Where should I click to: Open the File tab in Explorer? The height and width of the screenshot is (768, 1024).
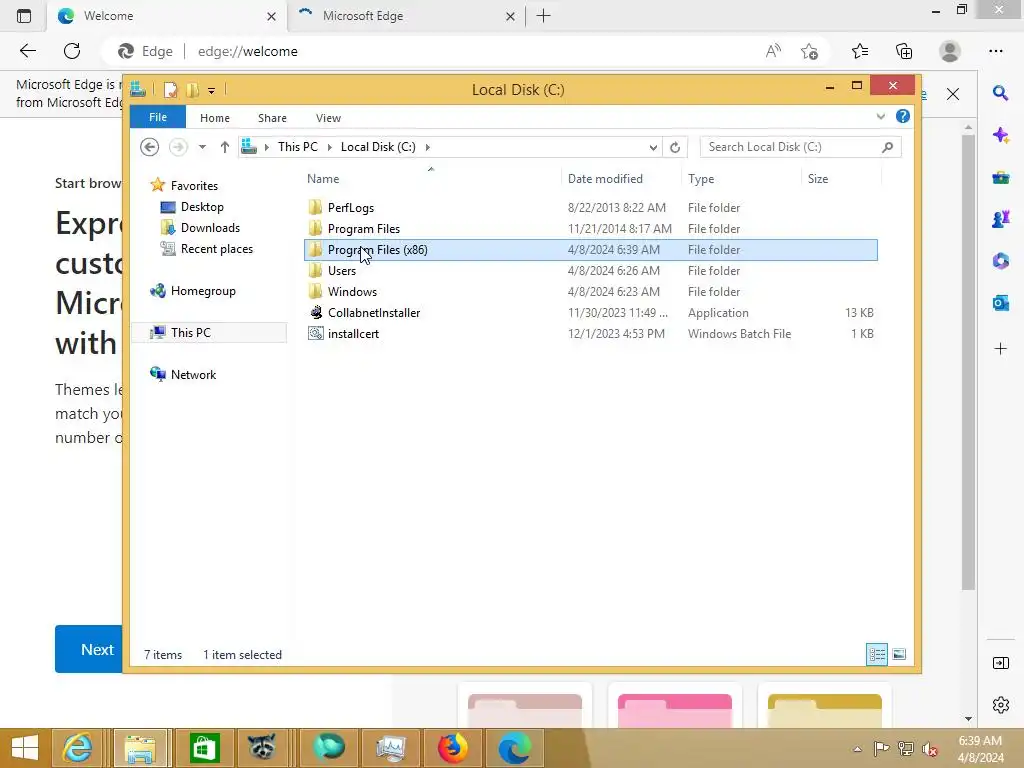pyautogui.click(x=158, y=117)
